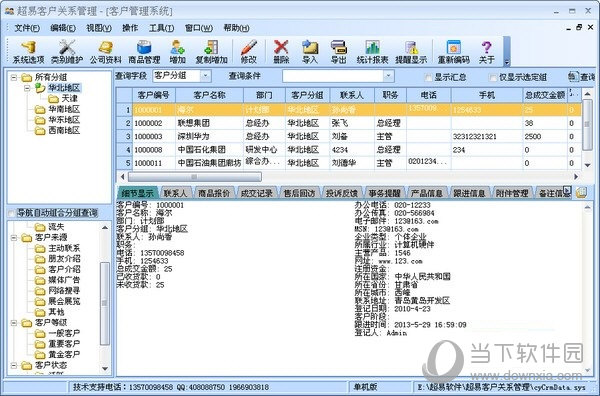
Task: Collapse the 华北地区 tree node expander
Action: [x=27, y=88]
